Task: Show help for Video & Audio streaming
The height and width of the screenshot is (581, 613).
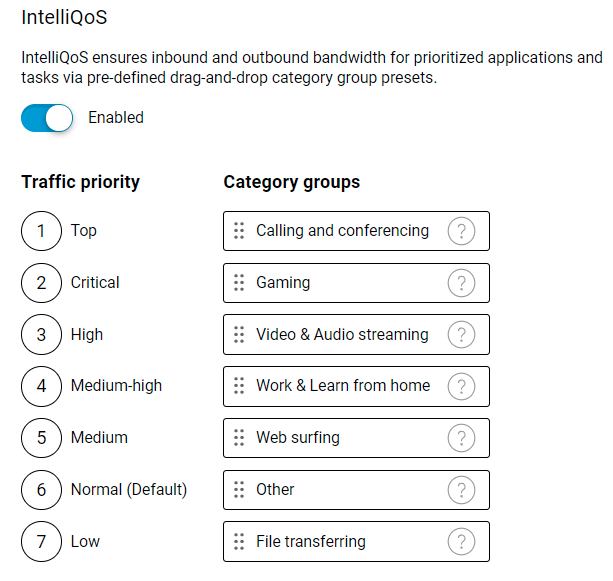Action: coord(460,335)
